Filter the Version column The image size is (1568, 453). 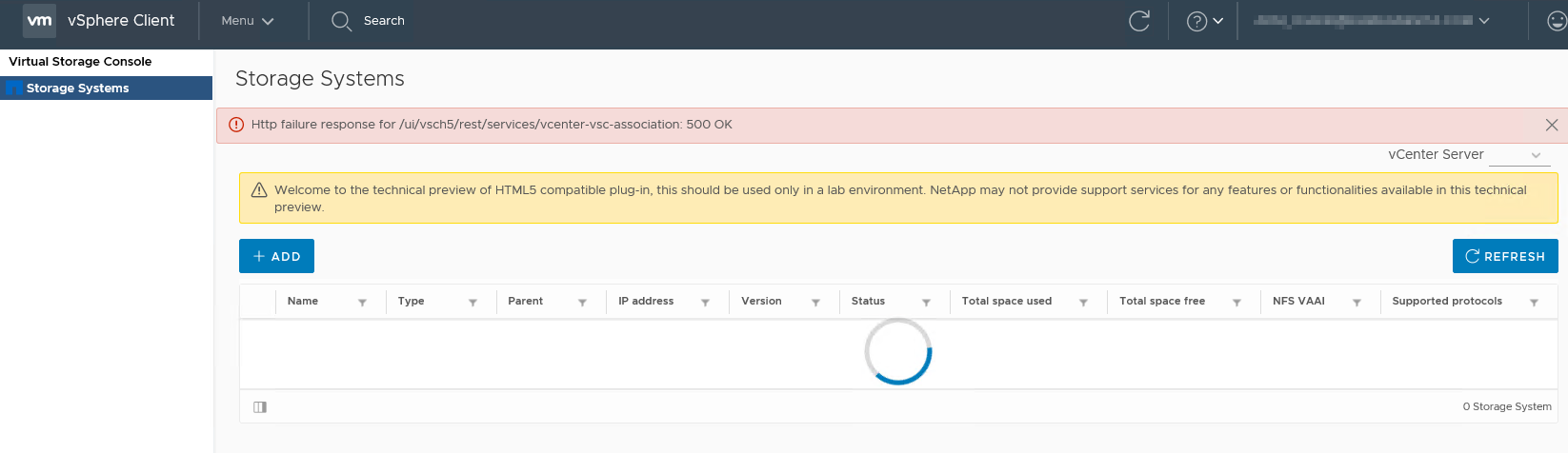pos(815,303)
